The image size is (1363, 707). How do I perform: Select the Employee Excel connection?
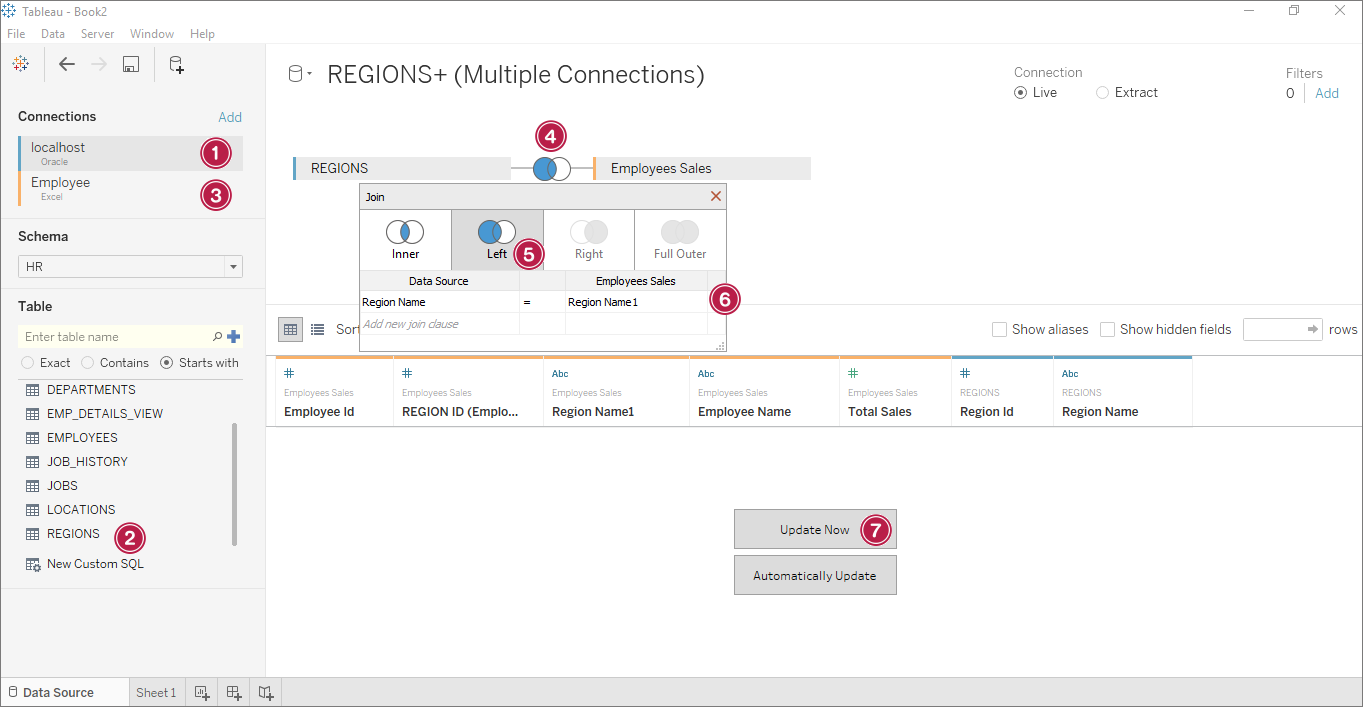point(130,188)
